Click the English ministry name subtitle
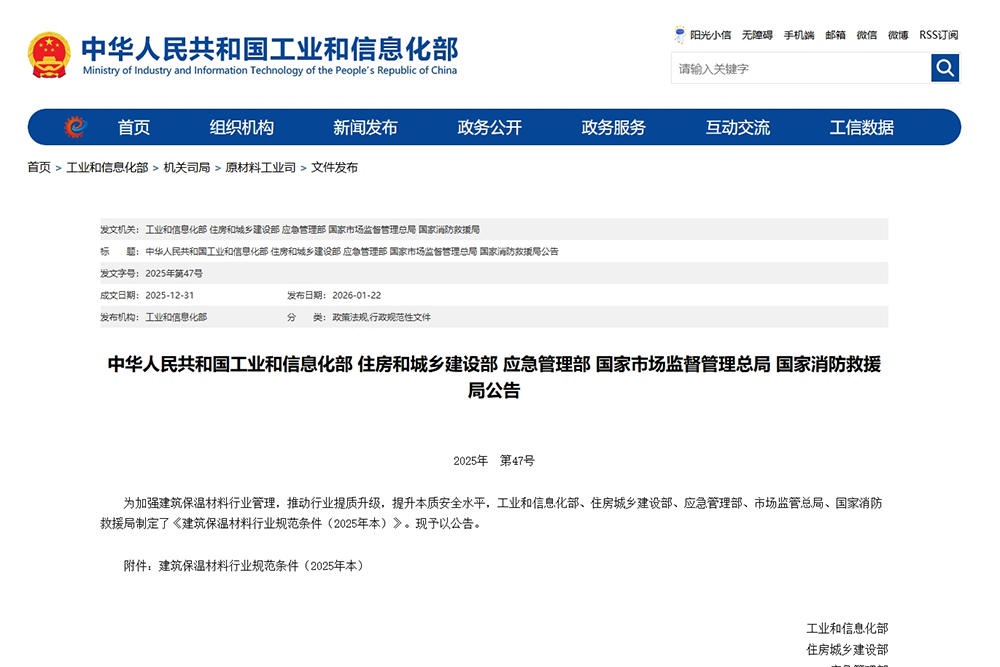 pos(270,70)
